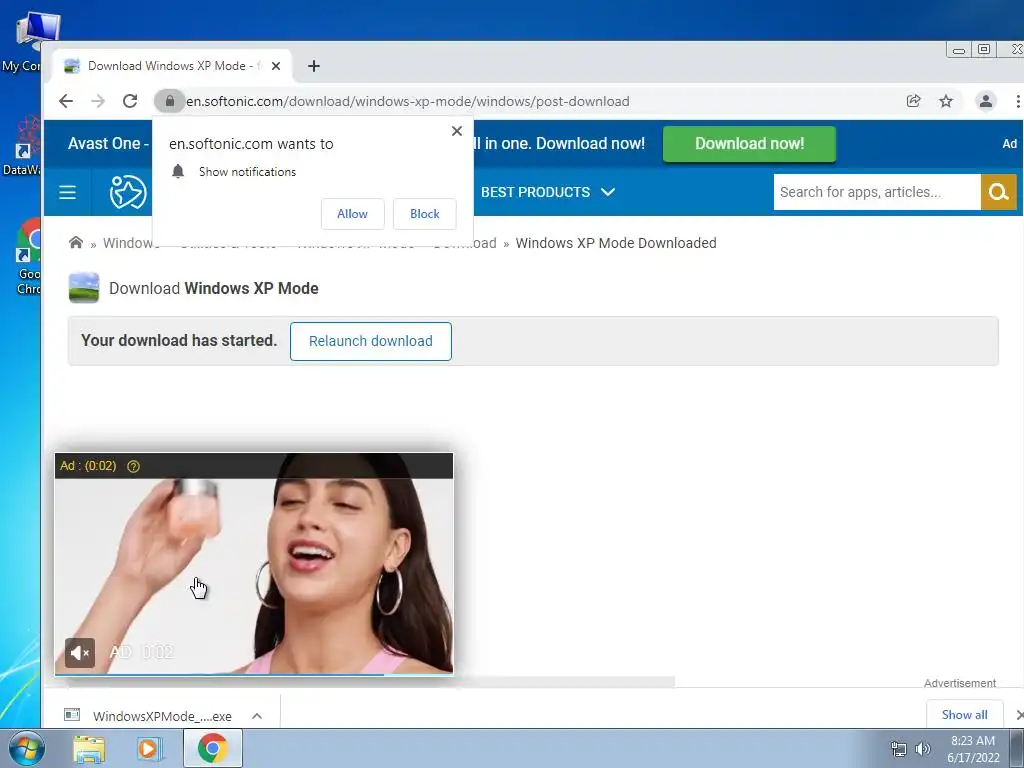Click the taskbar clock showing 8:23 AM
Viewport: 1024px width, 768px height.
tap(973, 749)
